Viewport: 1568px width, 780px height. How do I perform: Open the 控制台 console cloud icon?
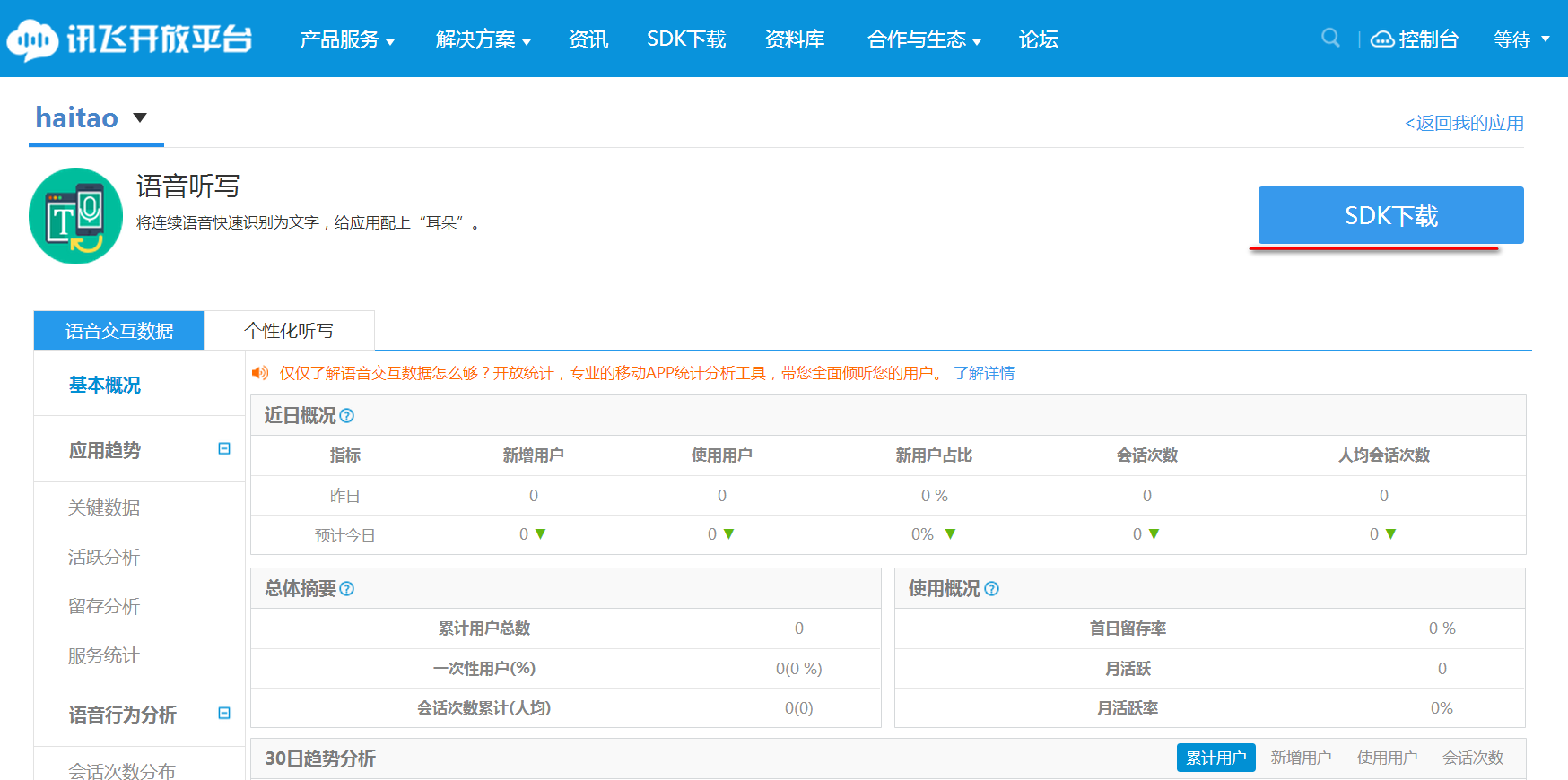point(1382,39)
